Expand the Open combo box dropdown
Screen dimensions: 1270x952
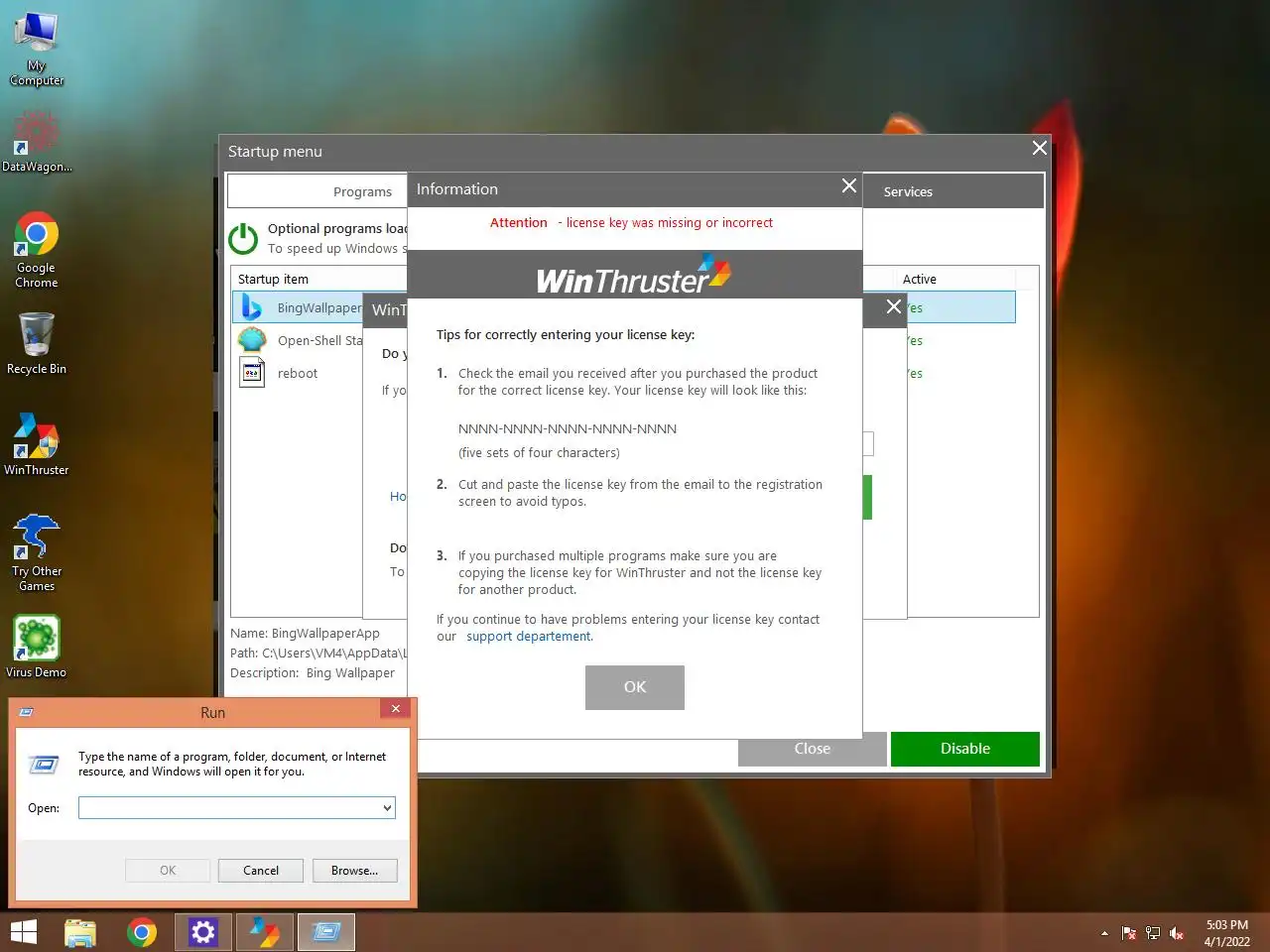387,808
